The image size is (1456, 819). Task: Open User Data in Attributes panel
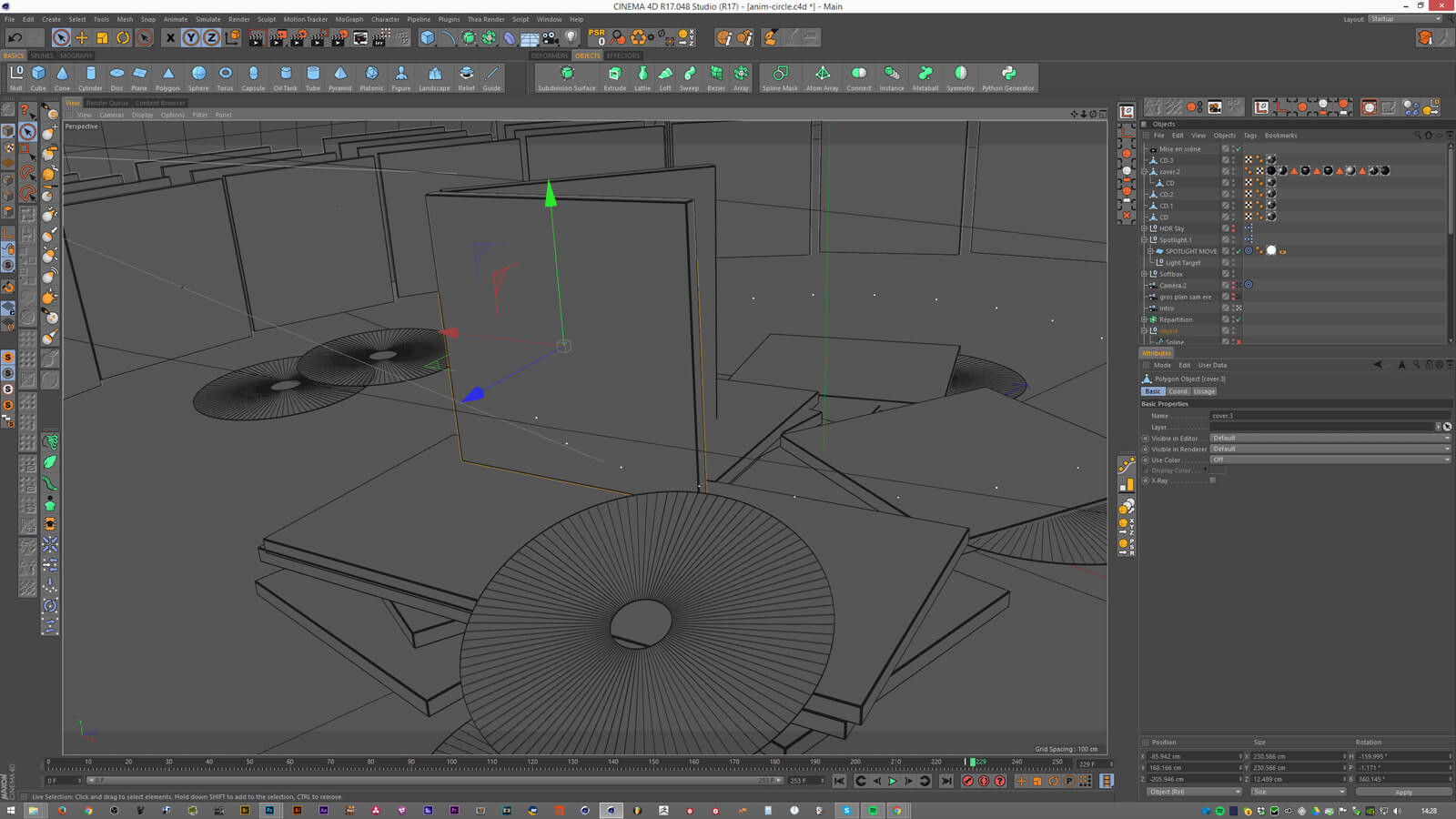[1212, 365]
